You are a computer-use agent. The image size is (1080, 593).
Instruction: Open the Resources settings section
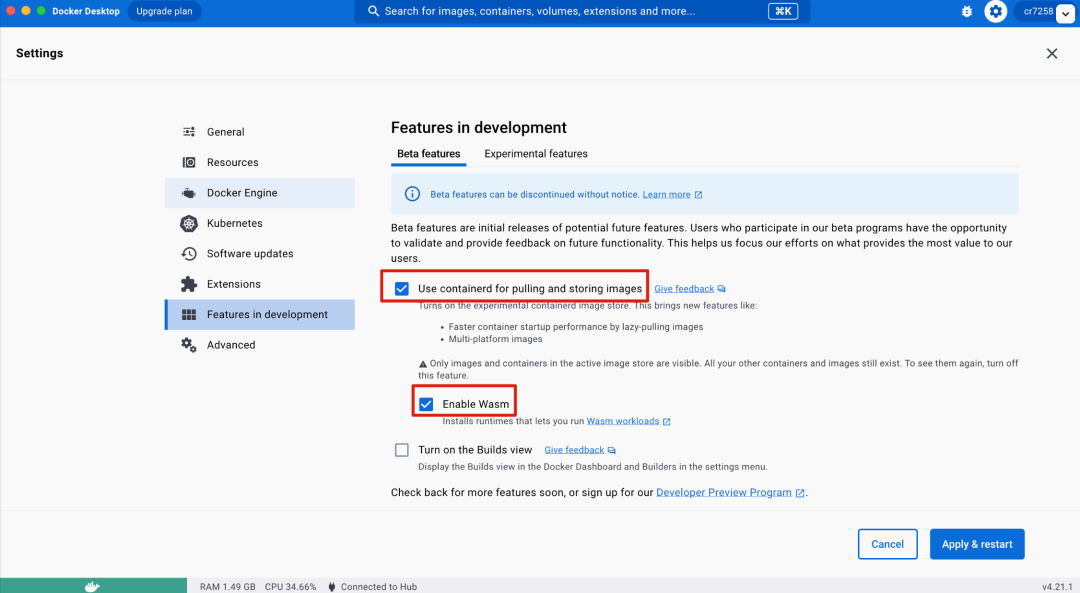click(x=232, y=162)
